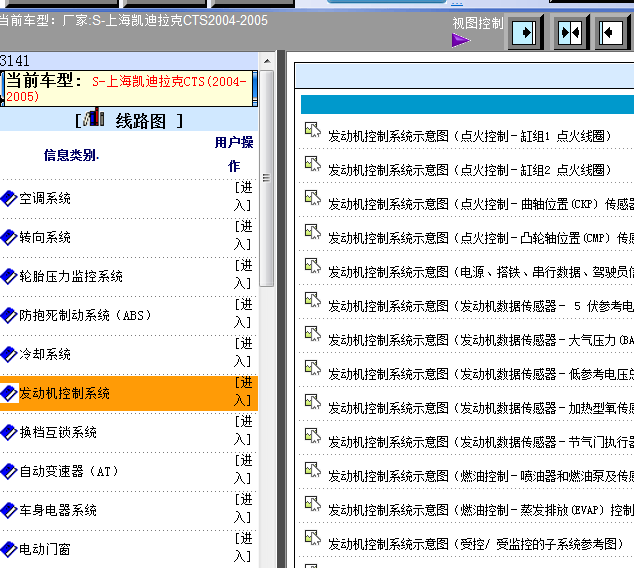Click the 用户操作 column header

pos(234,154)
